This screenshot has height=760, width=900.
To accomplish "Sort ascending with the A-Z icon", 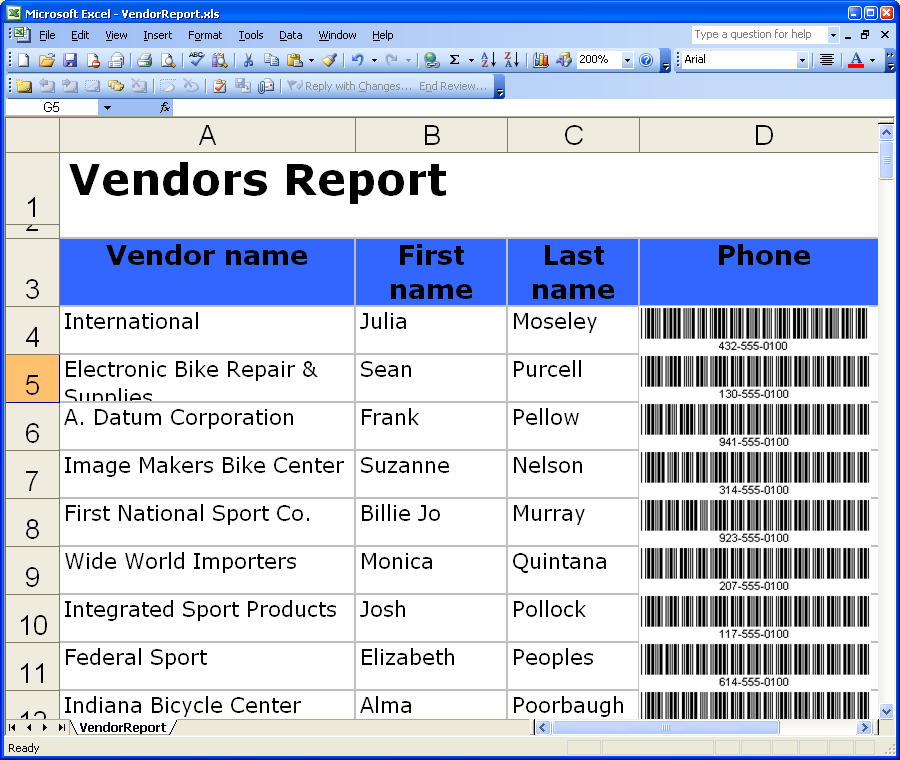I will click(x=488, y=60).
